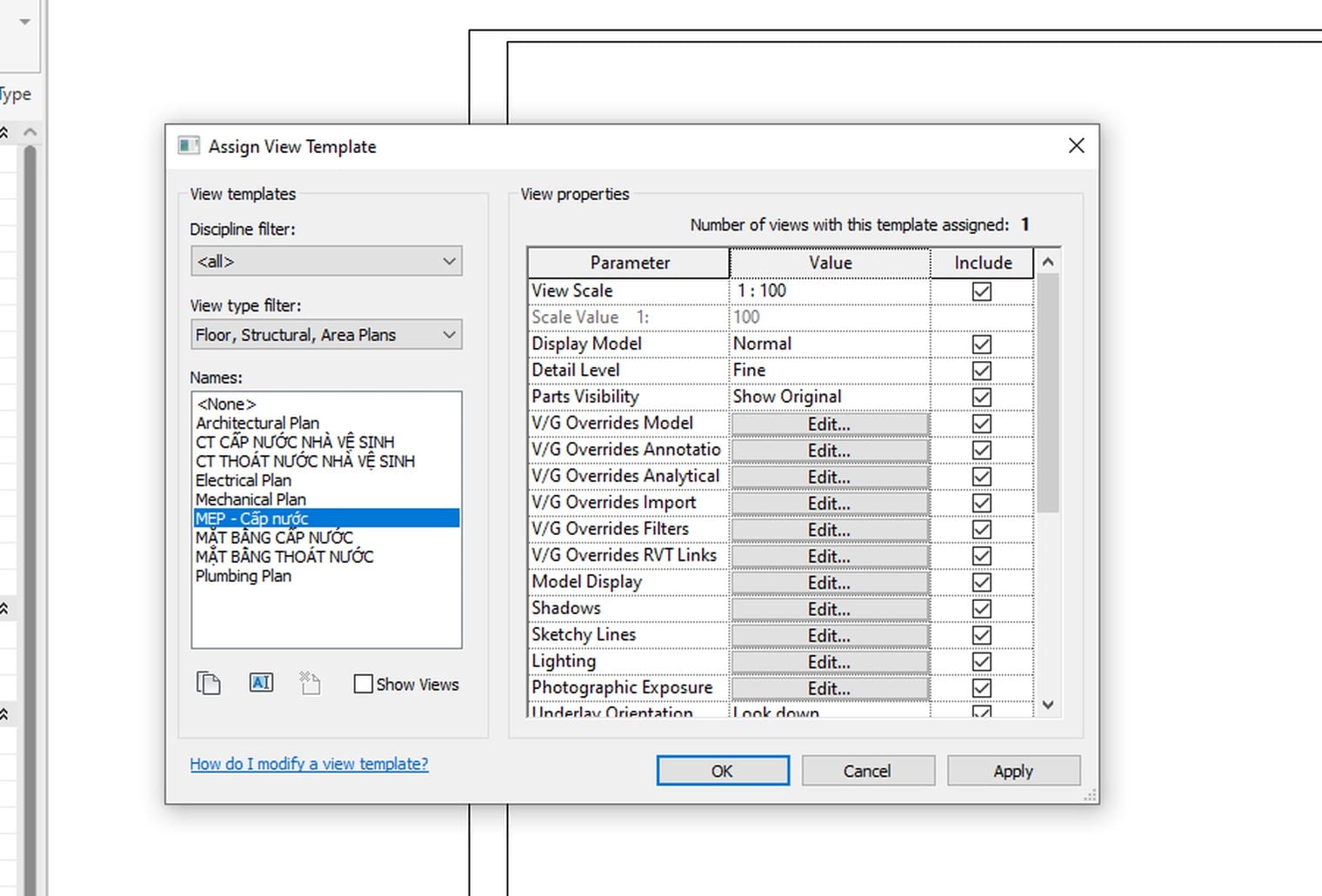Uncheck Include for Lighting
This screenshot has height=896, width=1322.
(x=982, y=662)
